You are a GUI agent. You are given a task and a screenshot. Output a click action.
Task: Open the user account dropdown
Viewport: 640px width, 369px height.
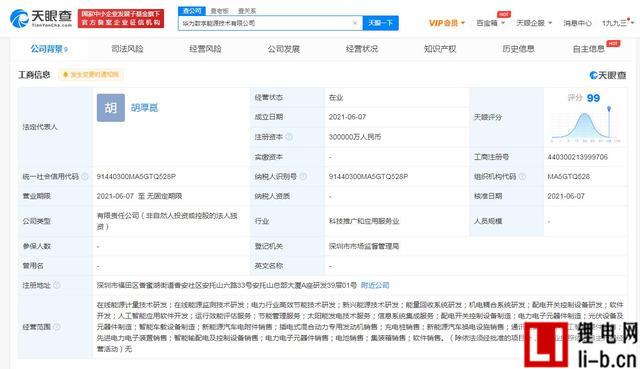[618, 23]
